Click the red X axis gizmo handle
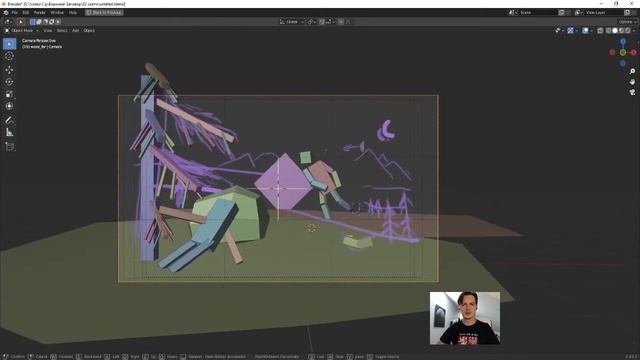This screenshot has width=640, height=360. pyautogui.click(x=633, y=52)
